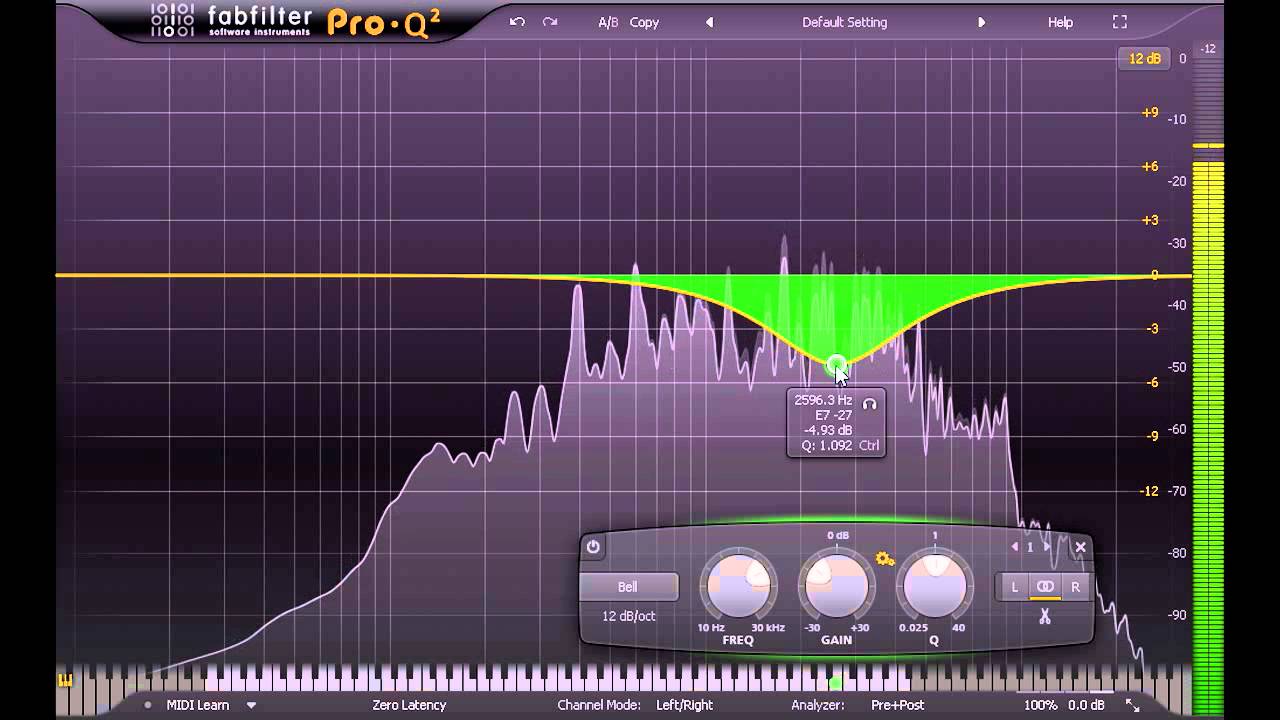Viewport: 1280px width, 720px height.
Task: Set band to Right channel only
Action: 1075,587
